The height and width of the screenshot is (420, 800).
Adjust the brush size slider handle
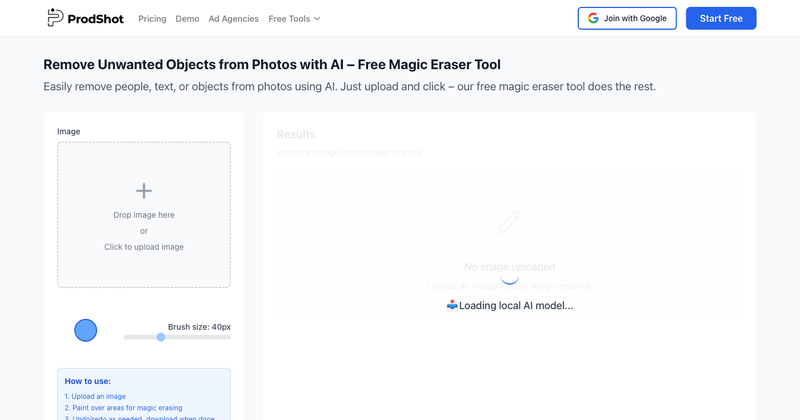(x=161, y=337)
